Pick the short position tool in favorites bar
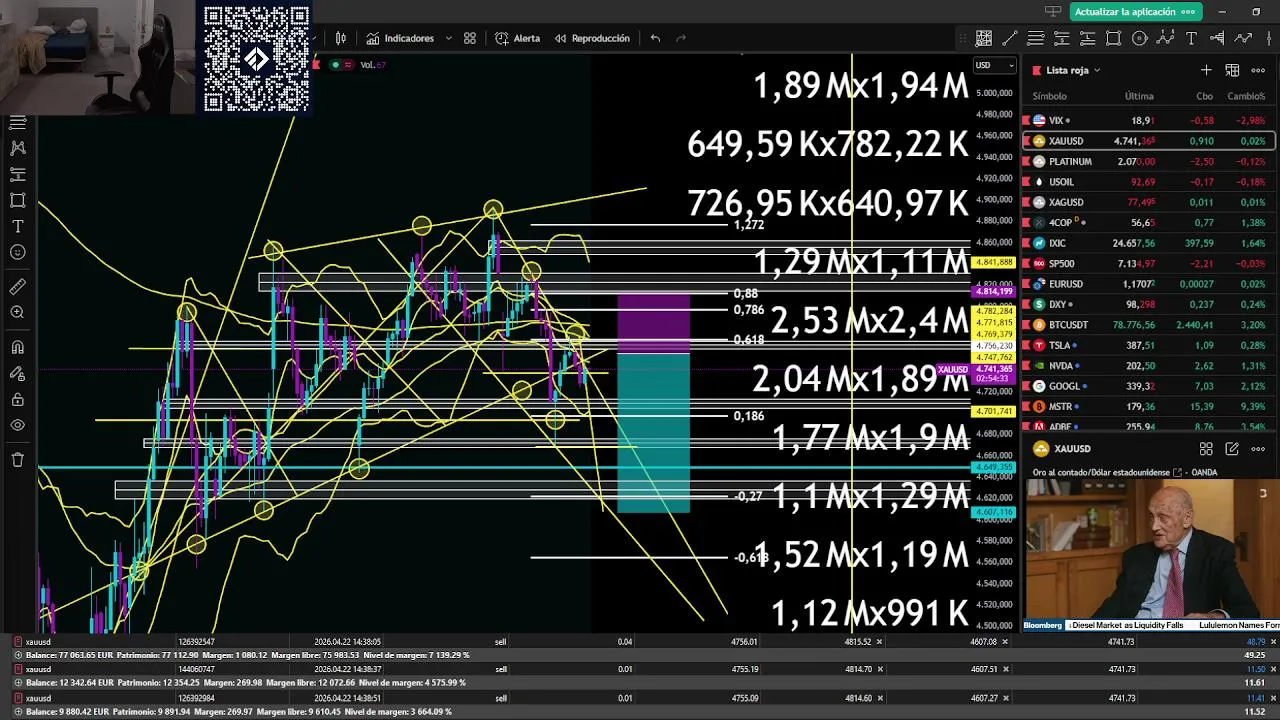The width and height of the screenshot is (1280, 720). coord(1062,38)
